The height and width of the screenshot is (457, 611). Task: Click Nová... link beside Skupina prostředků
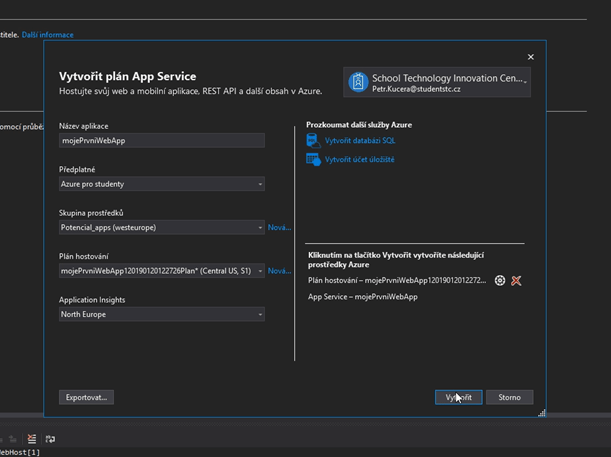click(x=279, y=228)
